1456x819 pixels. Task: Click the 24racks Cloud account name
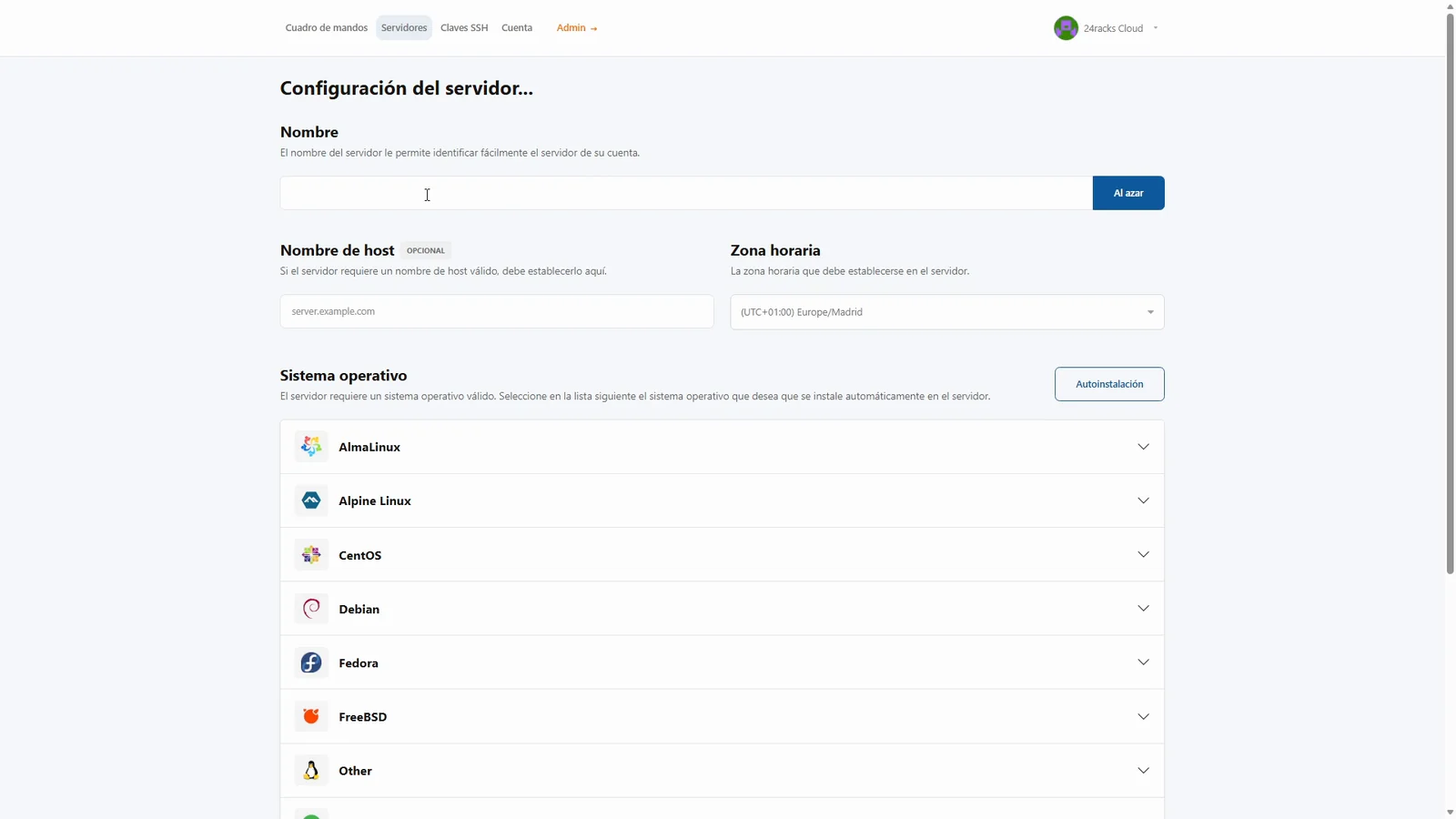tap(1113, 28)
